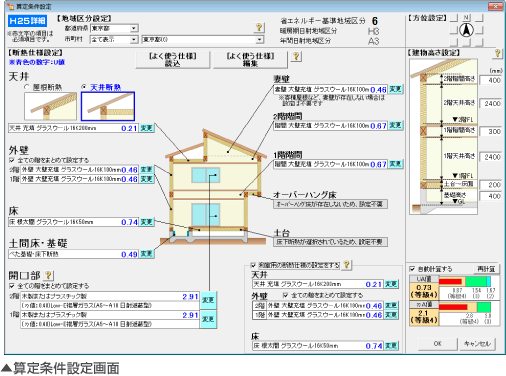Toggle lower-right 外壁 全ての階をまとめて checkbox

coord(285,295)
